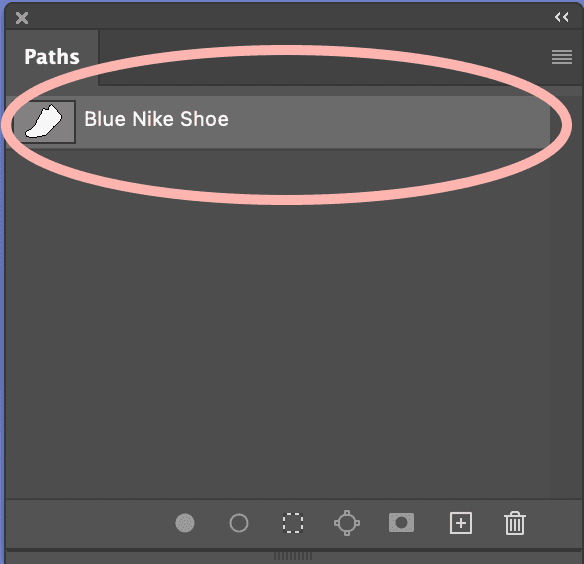584x564 pixels.
Task: Load path as a selection icon
Action: coord(293,523)
